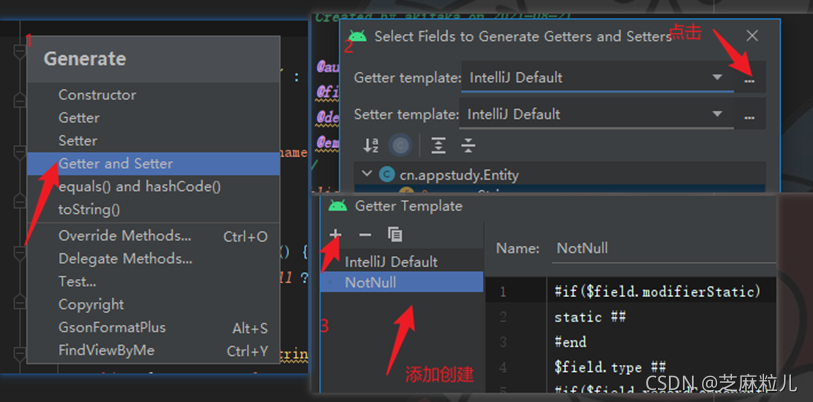
Task: Click '$field.type ##' line in editor
Action: 610,368
